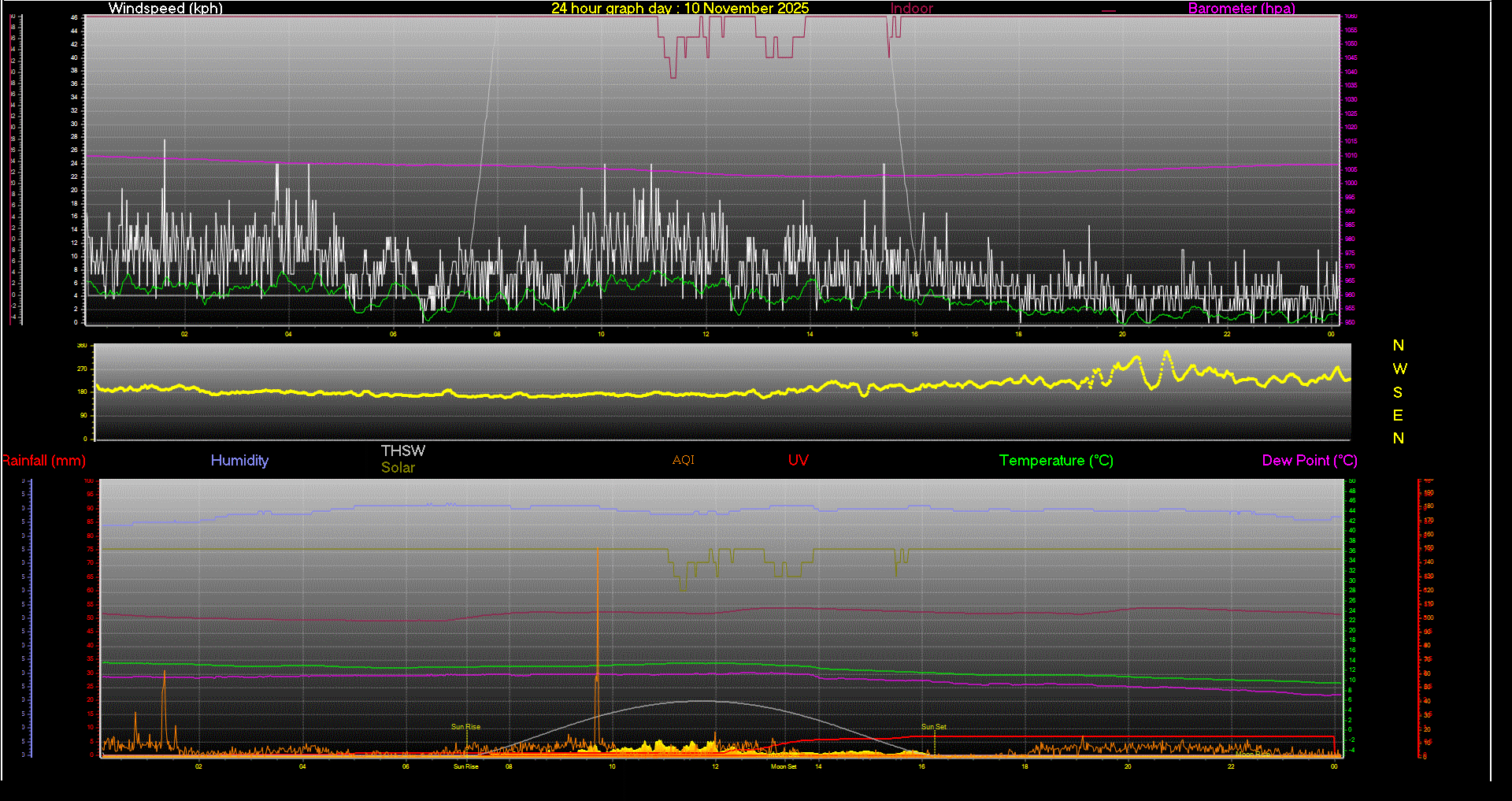Click the Rainfall (mm) axis label
This screenshot has width=1512, height=801.
click(43, 461)
